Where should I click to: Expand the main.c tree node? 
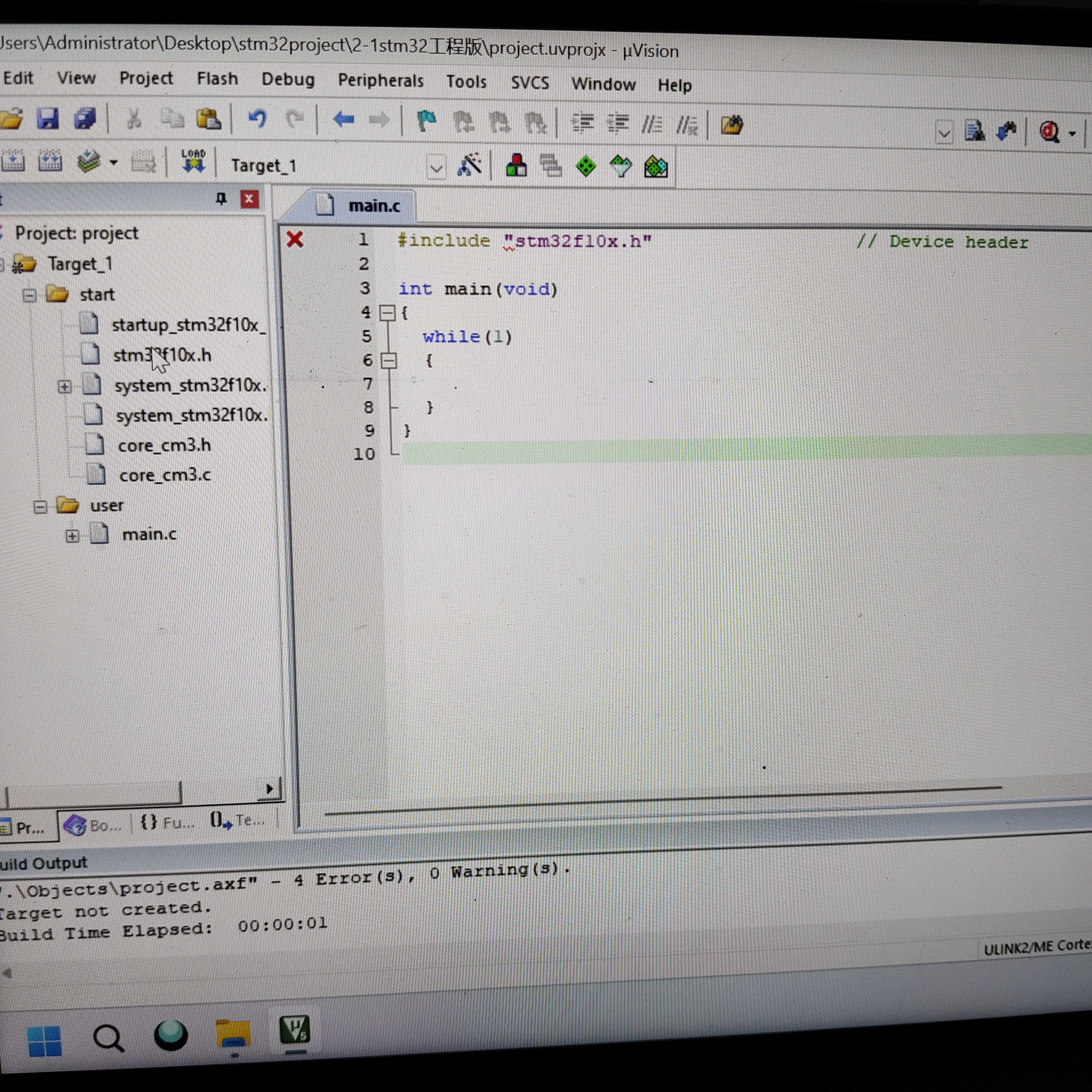click(x=72, y=535)
